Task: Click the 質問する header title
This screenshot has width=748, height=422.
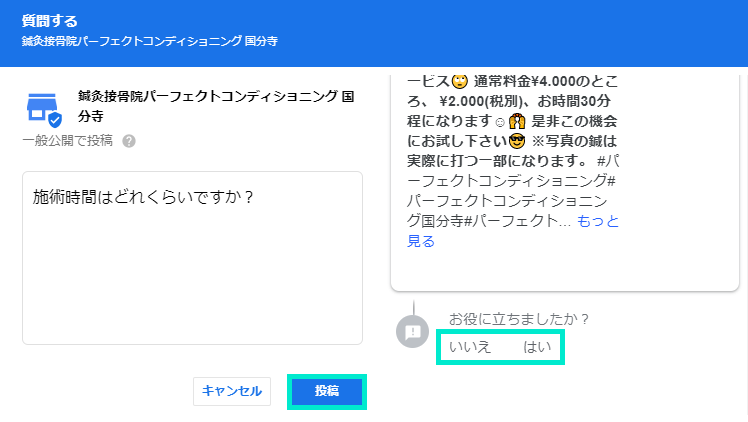Action: pos(50,20)
